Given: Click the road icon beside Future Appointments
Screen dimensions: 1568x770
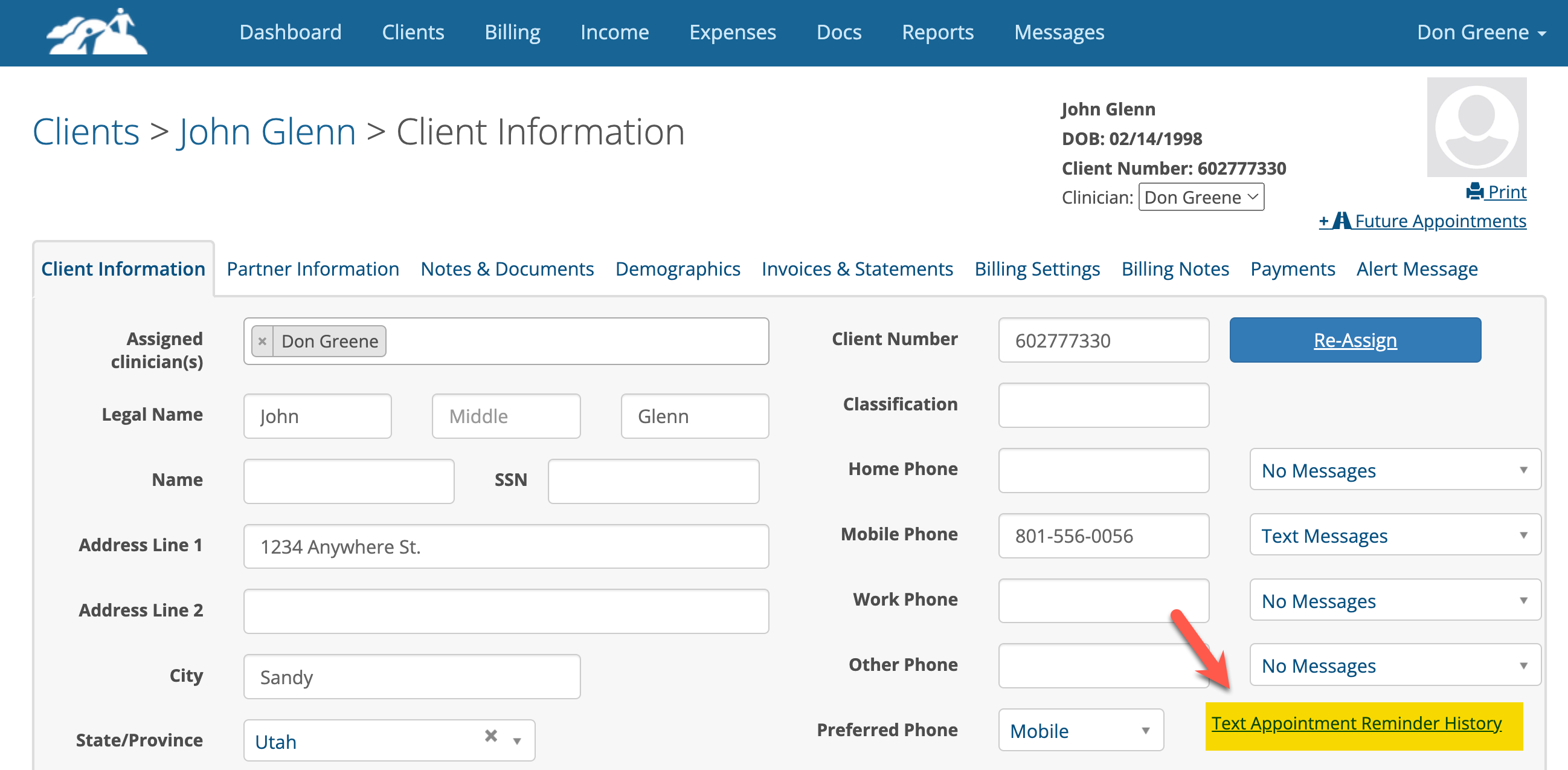Looking at the screenshot, I should tap(1341, 221).
